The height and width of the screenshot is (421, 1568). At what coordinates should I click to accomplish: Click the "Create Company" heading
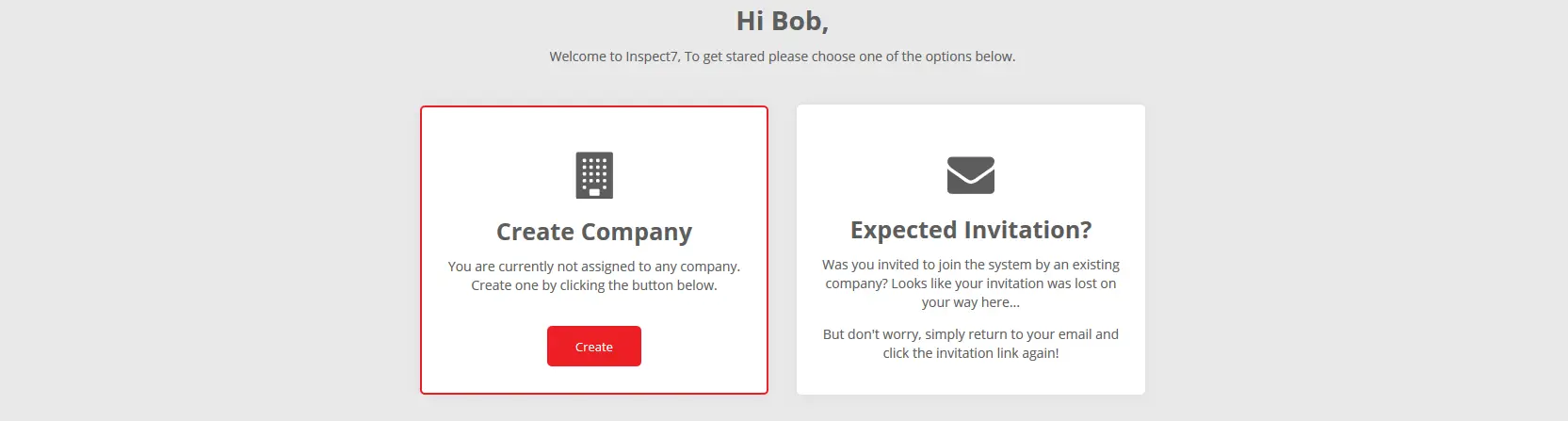594,232
